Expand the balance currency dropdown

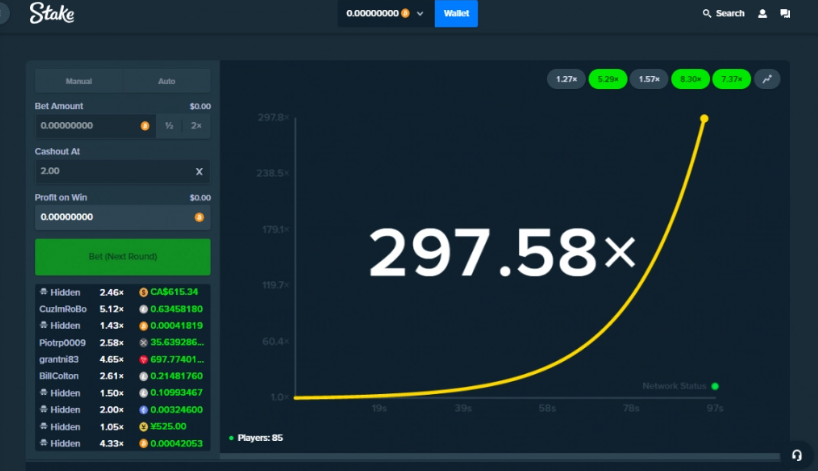[x=420, y=14]
